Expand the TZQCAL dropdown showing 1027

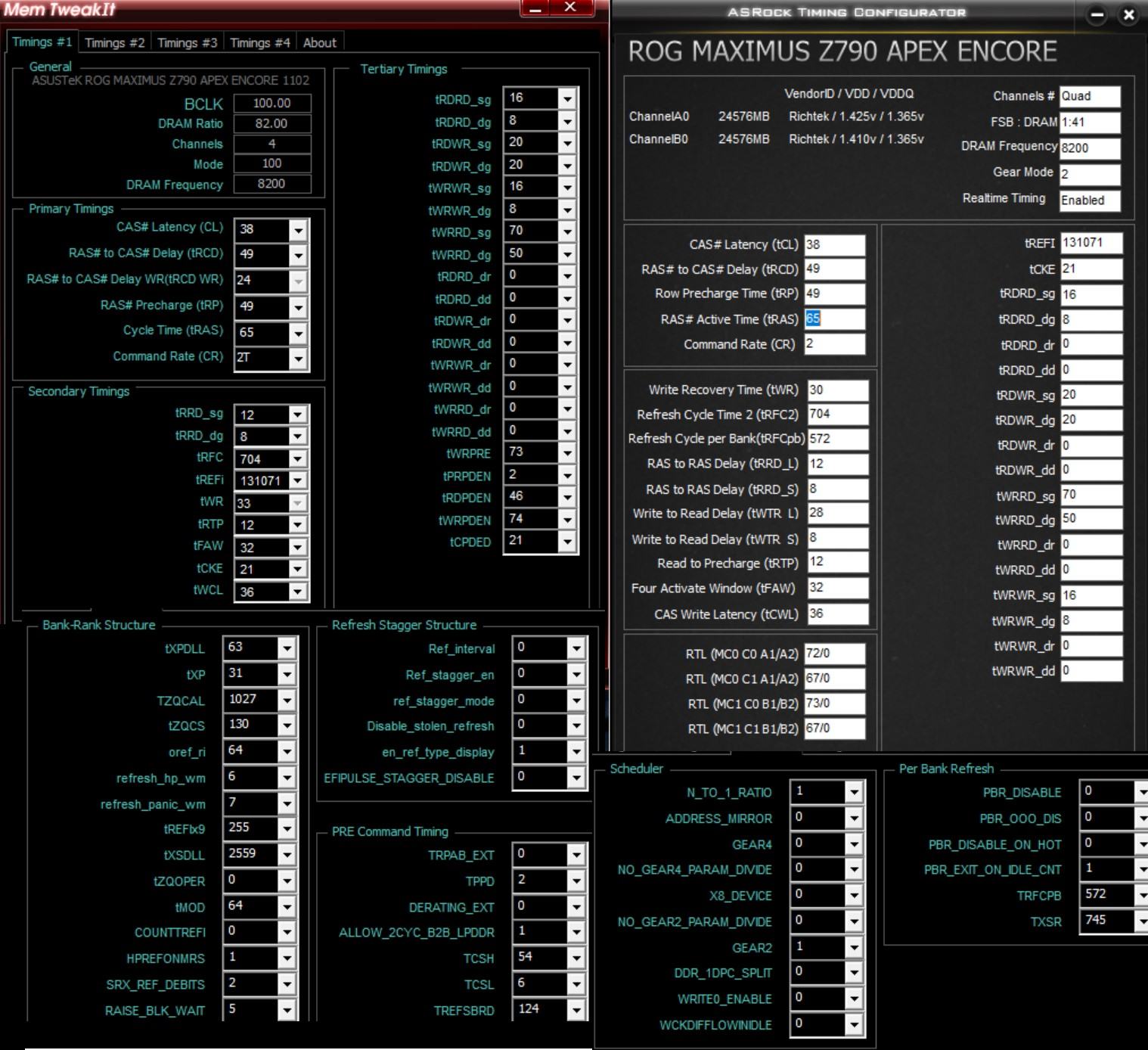(x=287, y=700)
